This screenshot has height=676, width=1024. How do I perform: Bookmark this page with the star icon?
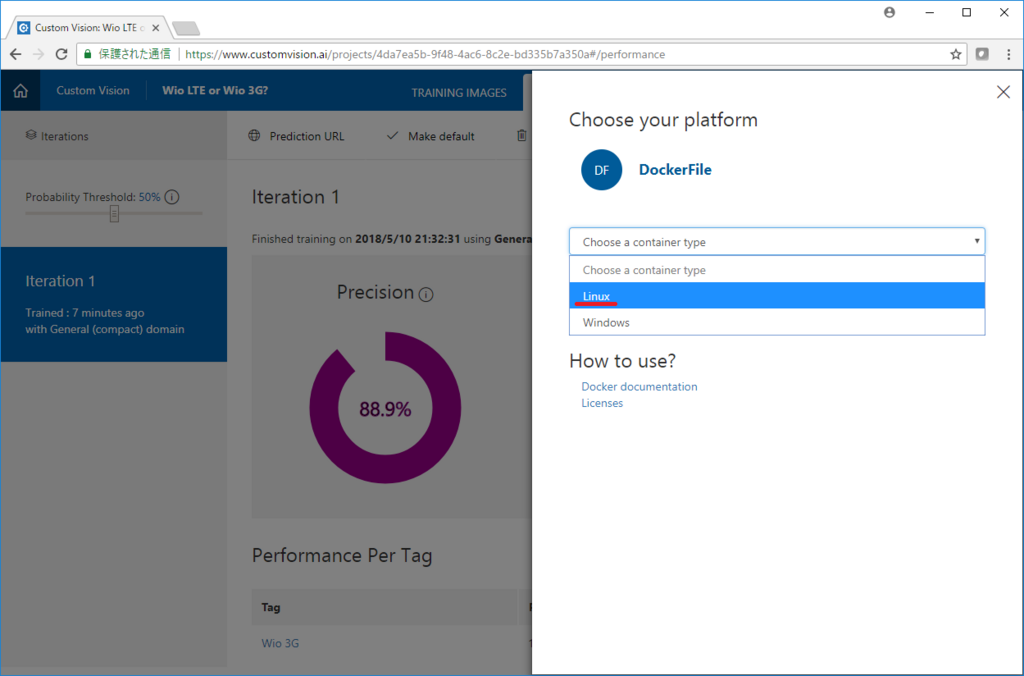coord(955,54)
